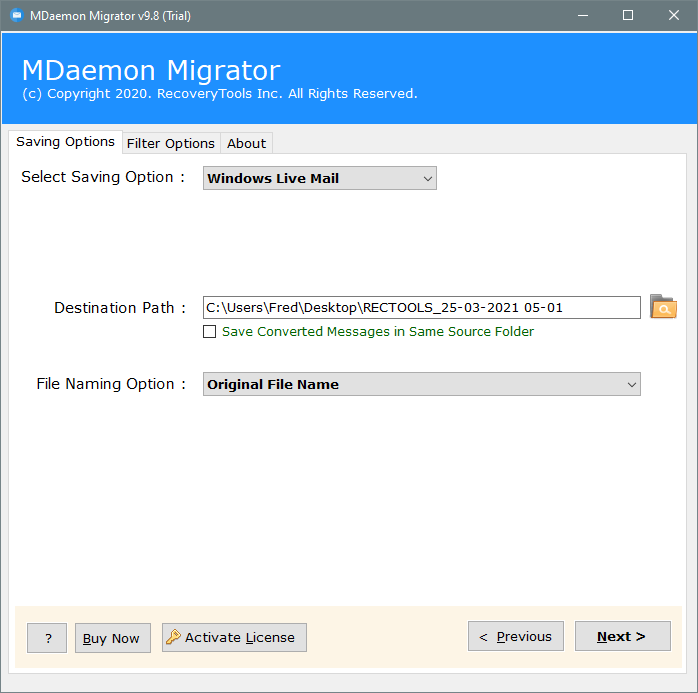Close the MDaemon Migrator window
Screen dimensions: 698x693
pos(674,16)
